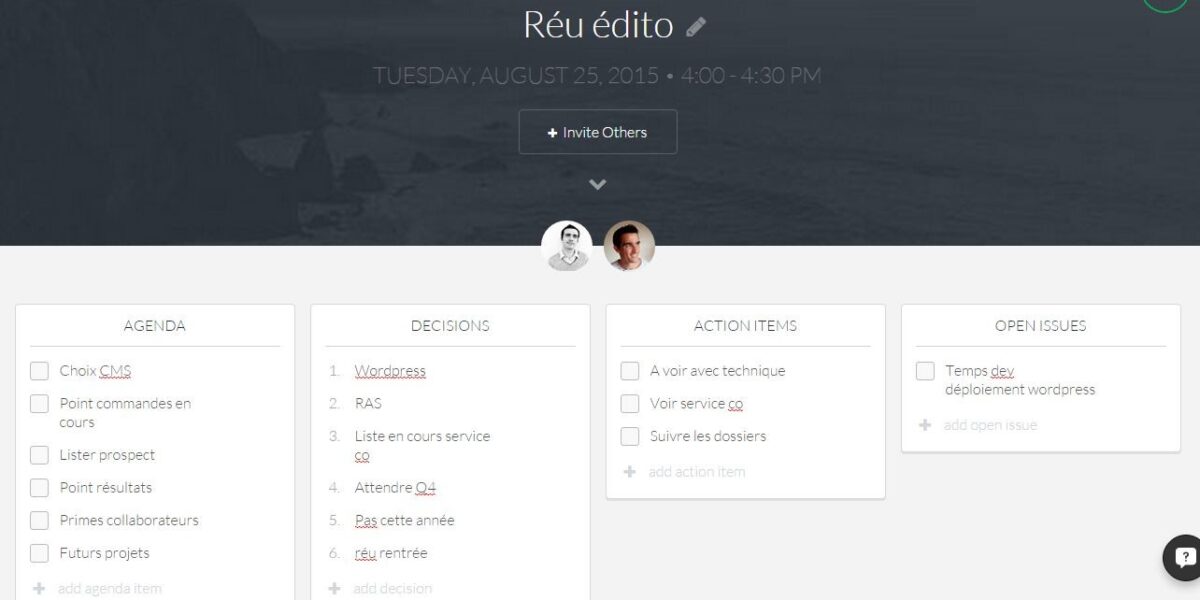Click the meeting date and time text
This screenshot has height=600, width=1200.
click(597, 75)
